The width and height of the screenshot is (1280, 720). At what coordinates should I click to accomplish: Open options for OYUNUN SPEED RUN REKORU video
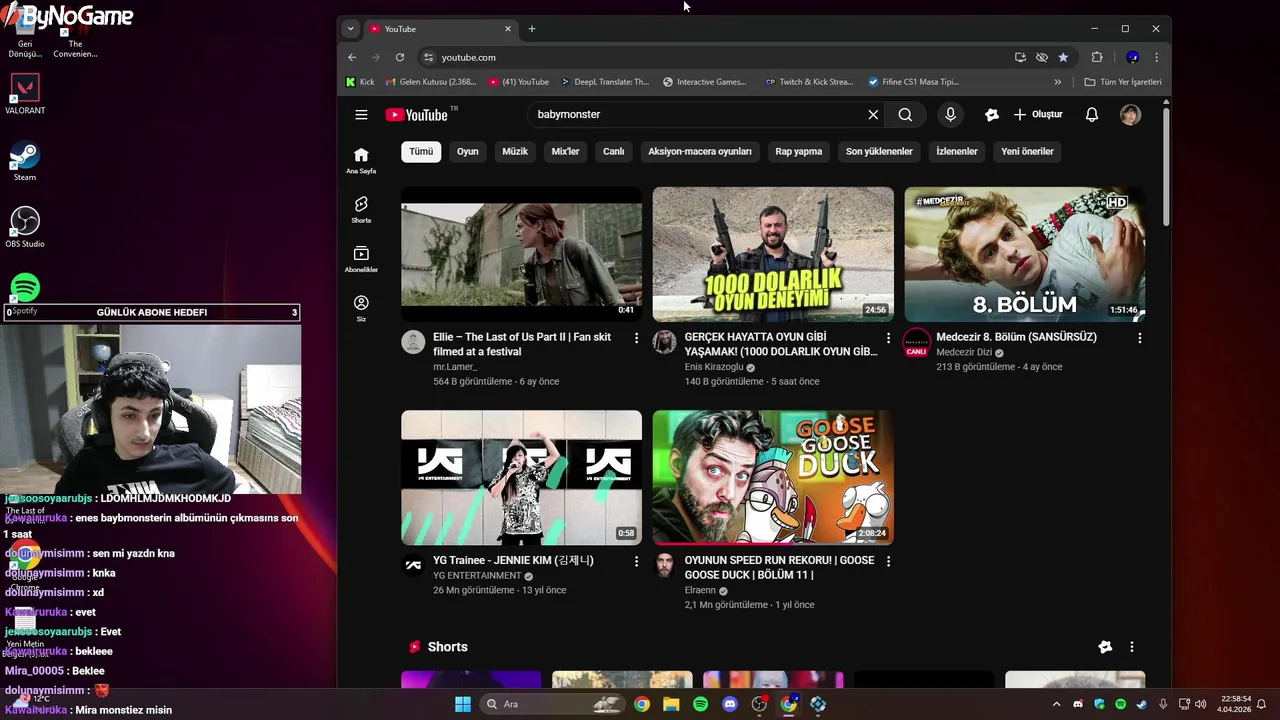[888, 562]
